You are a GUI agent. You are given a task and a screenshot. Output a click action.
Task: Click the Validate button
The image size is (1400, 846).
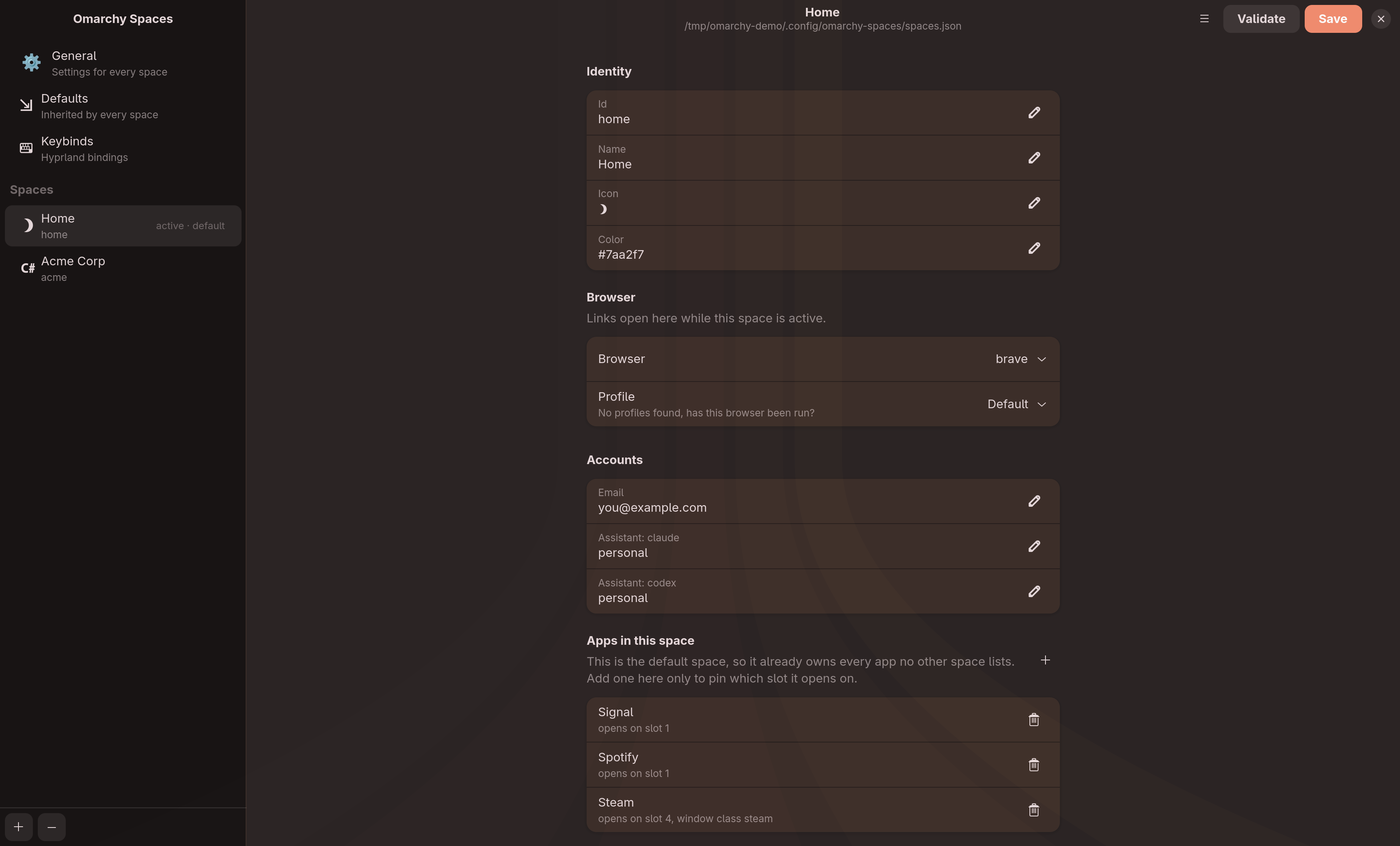point(1261,19)
